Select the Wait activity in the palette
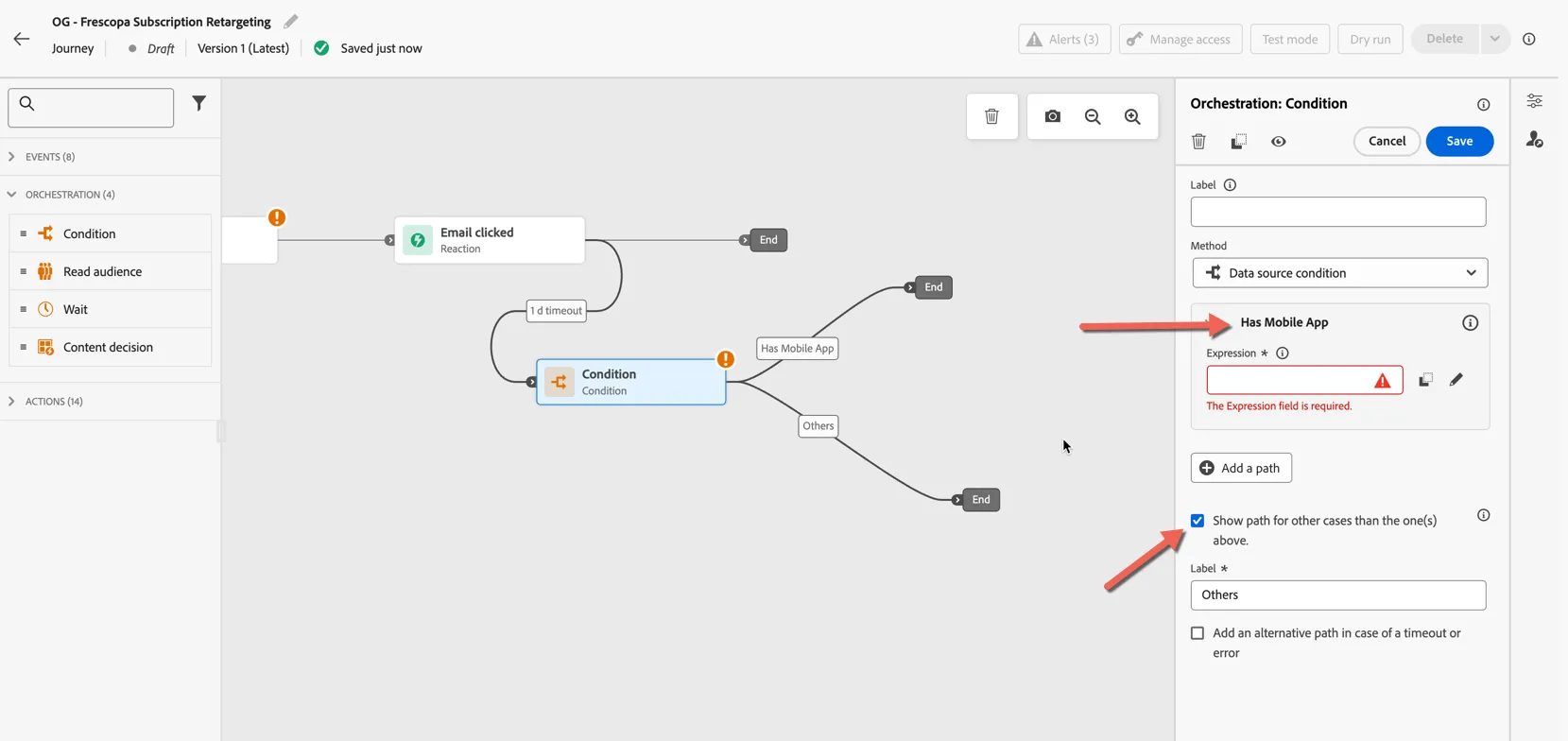The image size is (1568, 741). tap(110, 309)
